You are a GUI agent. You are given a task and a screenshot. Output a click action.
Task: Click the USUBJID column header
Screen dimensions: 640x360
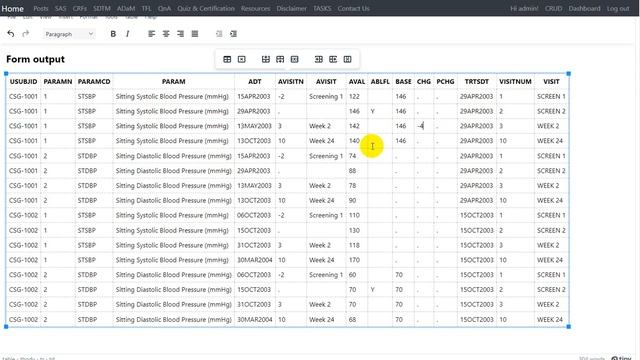point(24,82)
